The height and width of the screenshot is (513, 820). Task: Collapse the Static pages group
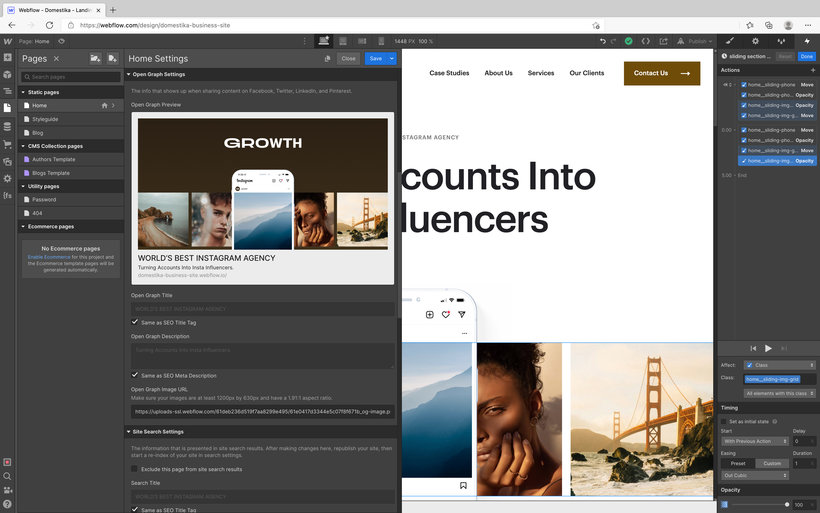coord(23,92)
